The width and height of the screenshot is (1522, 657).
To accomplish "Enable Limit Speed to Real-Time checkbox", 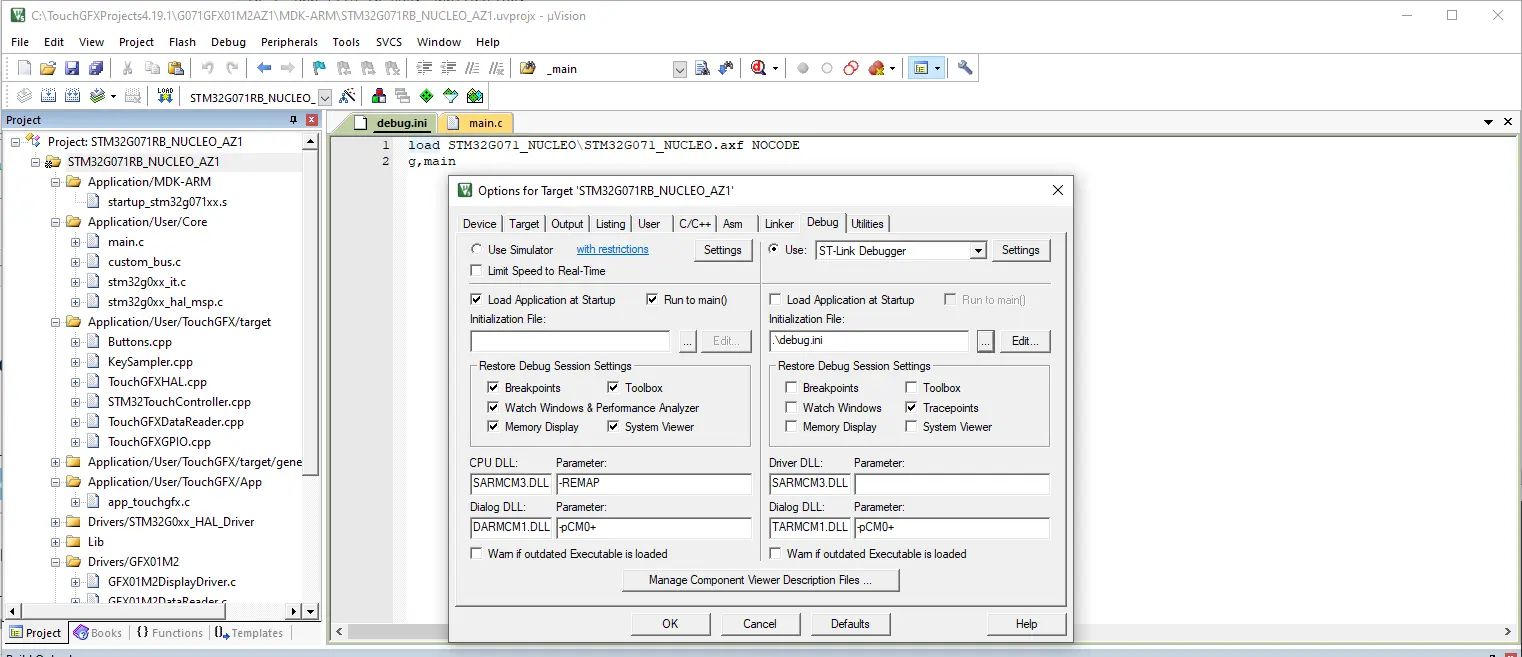I will pyautogui.click(x=476, y=271).
